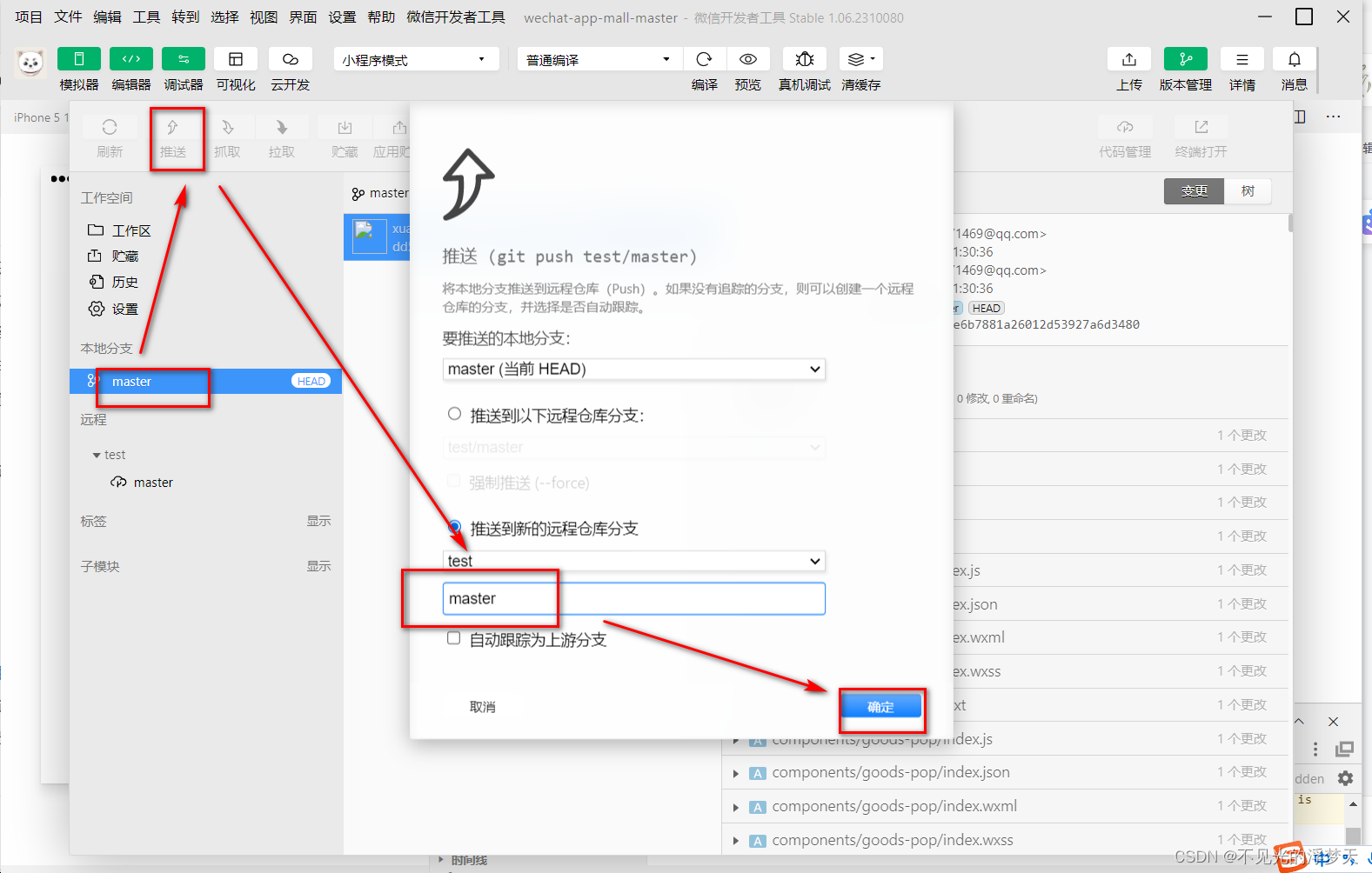Click 显示 next to 标签 (tags)
Viewport: 1372px width, 873px height.
tap(318, 521)
